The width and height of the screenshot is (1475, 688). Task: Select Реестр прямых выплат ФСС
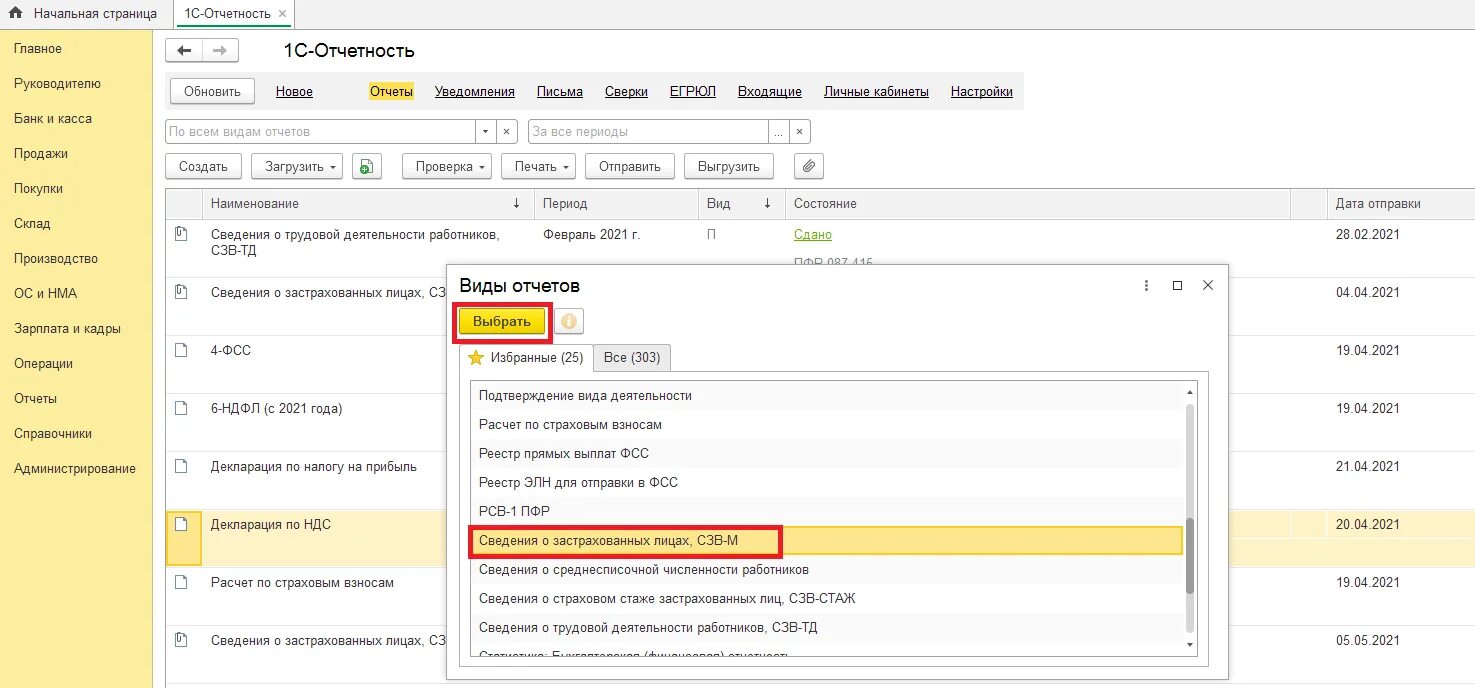827,453
